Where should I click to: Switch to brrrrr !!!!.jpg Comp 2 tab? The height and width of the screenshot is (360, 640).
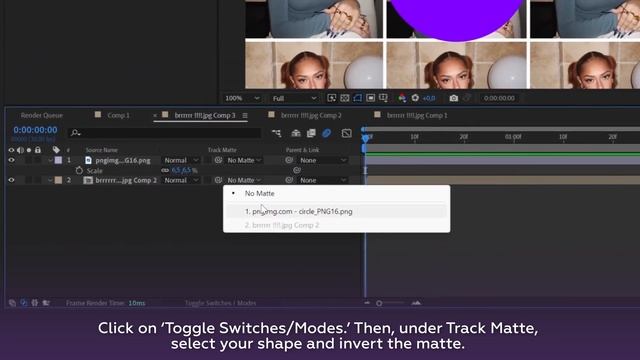pyautogui.click(x=311, y=116)
